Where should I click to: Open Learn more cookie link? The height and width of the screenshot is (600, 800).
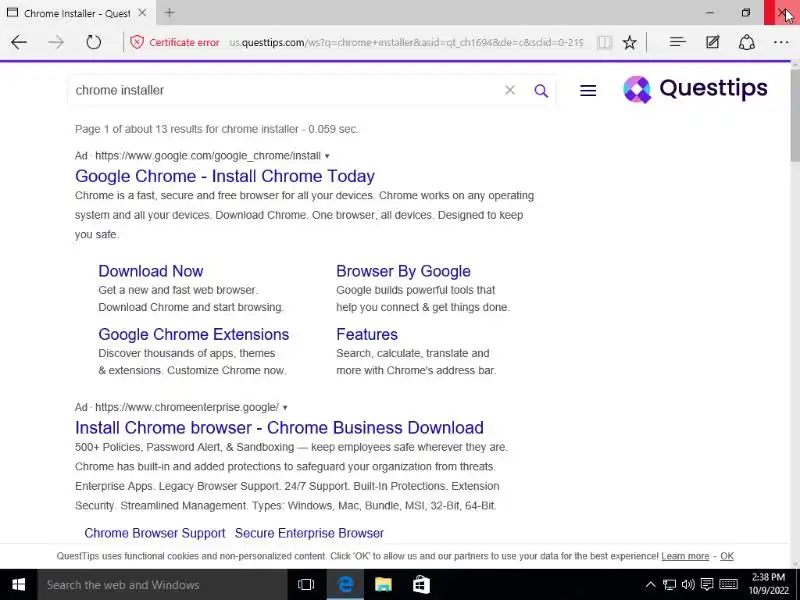(685, 556)
